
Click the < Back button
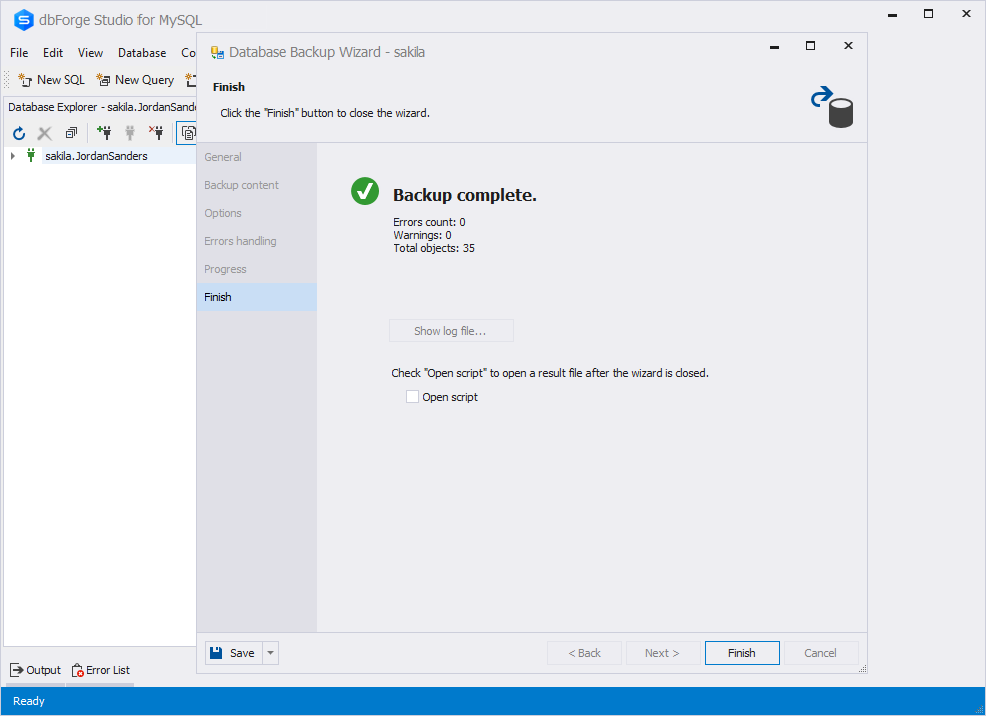pos(584,653)
